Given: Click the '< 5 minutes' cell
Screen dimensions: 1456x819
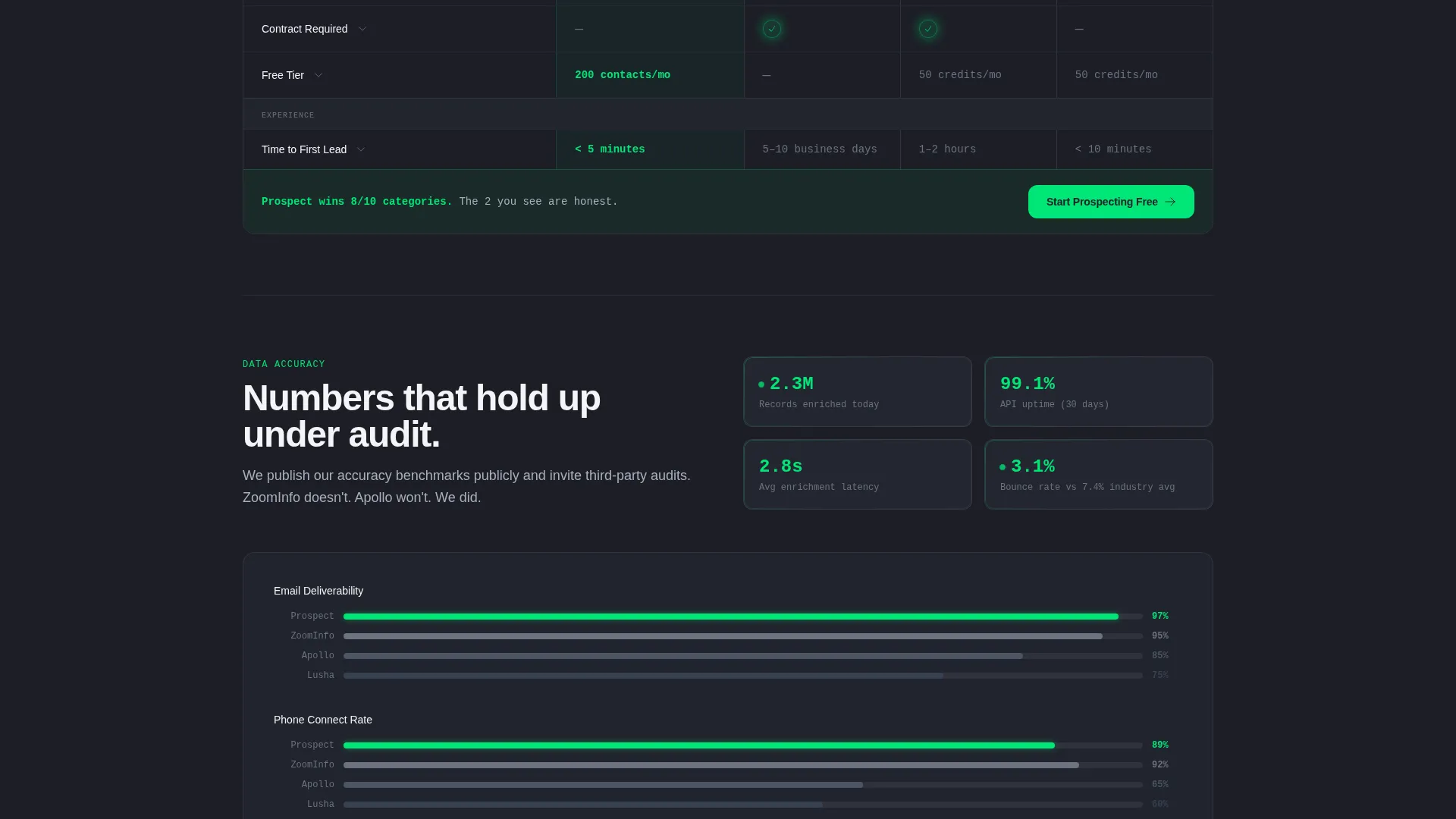Looking at the screenshot, I should [x=650, y=149].
